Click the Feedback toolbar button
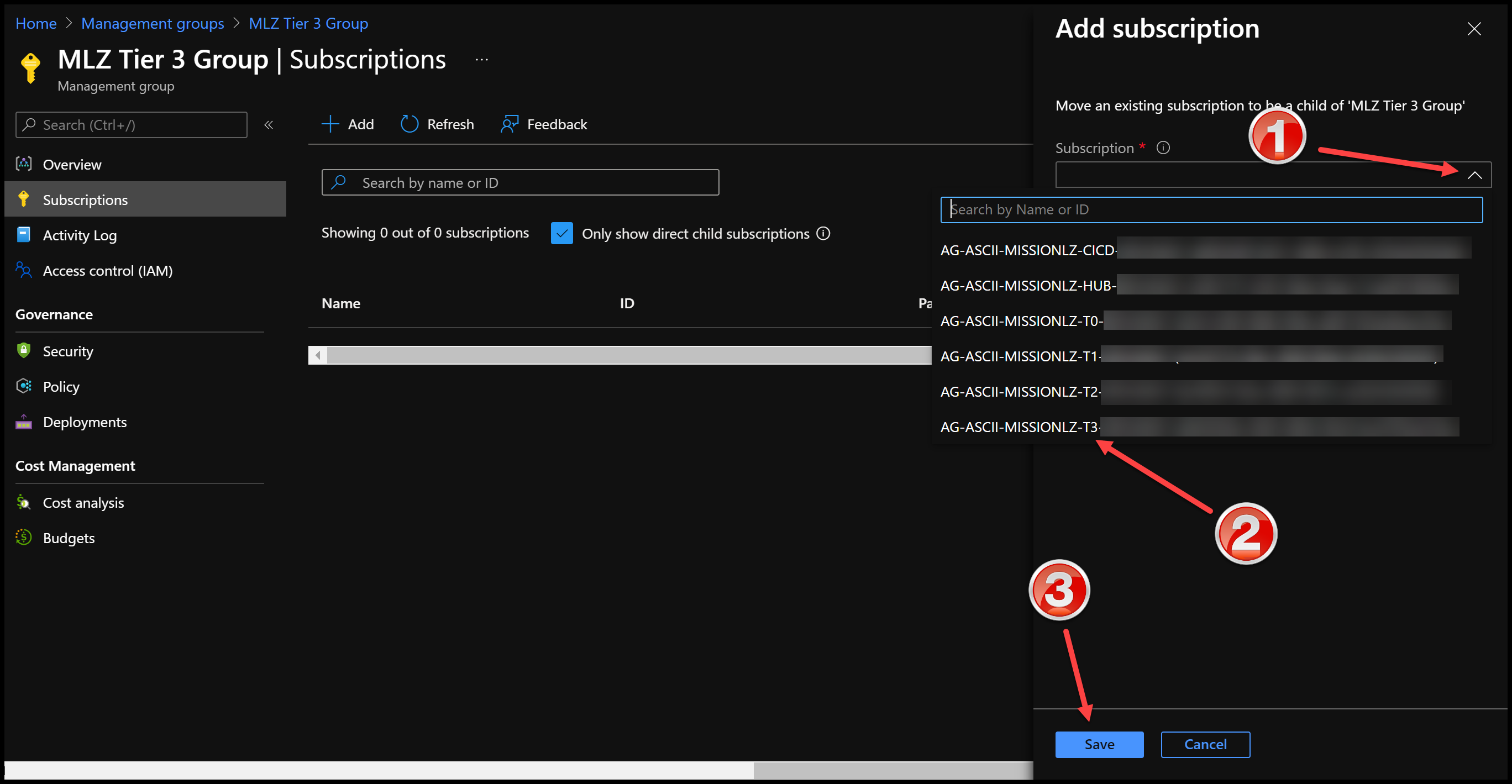 [544, 124]
